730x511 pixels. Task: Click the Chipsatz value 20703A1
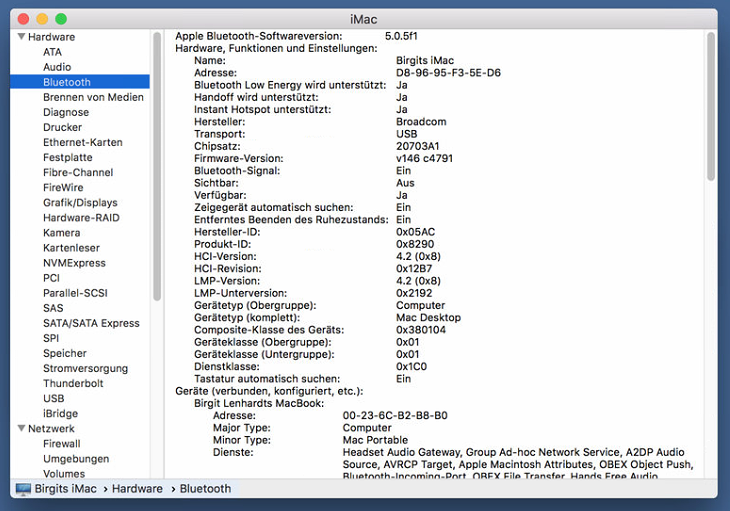[x=418, y=146]
